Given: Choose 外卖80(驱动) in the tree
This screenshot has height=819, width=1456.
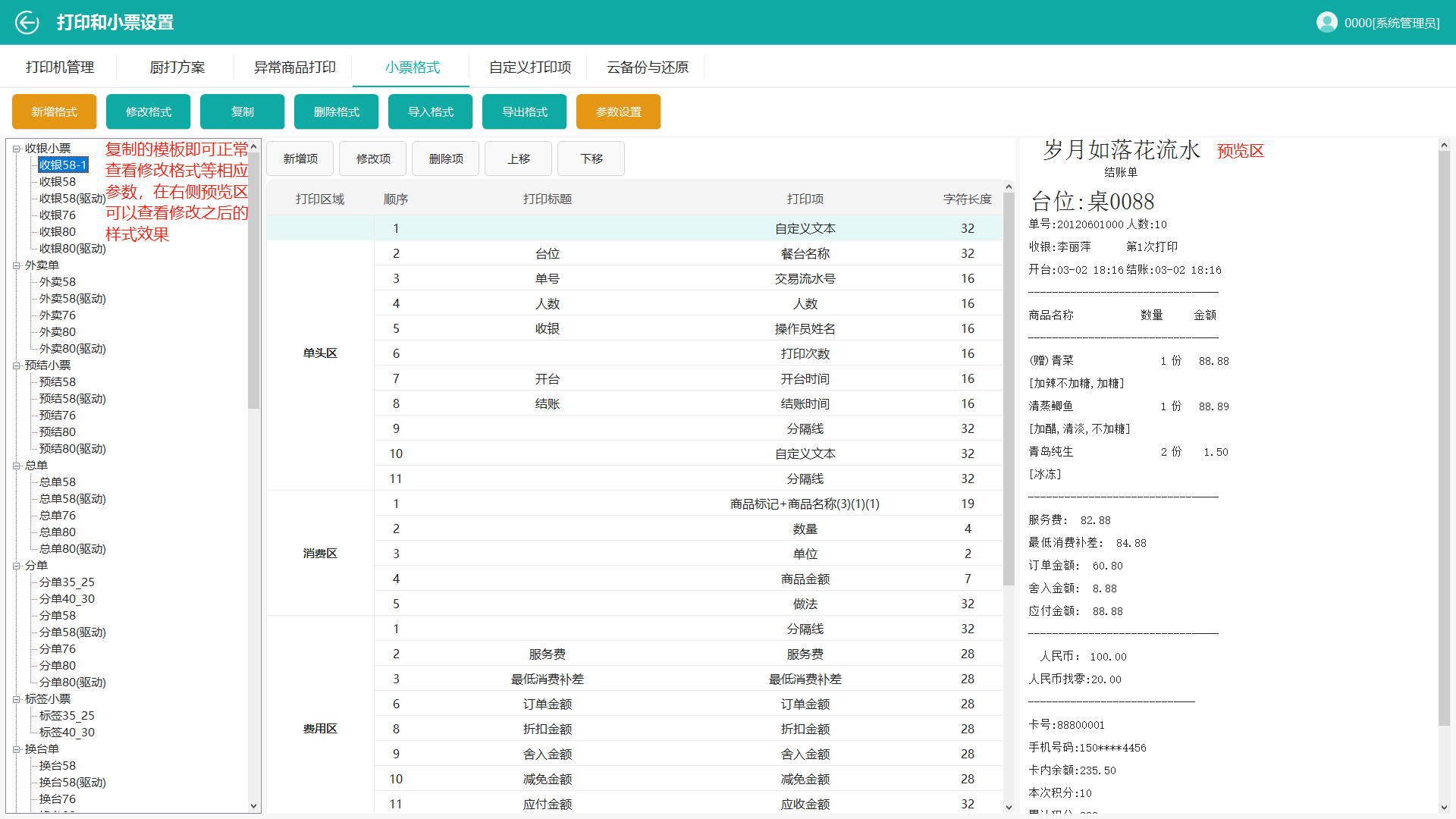Looking at the screenshot, I should [72, 349].
